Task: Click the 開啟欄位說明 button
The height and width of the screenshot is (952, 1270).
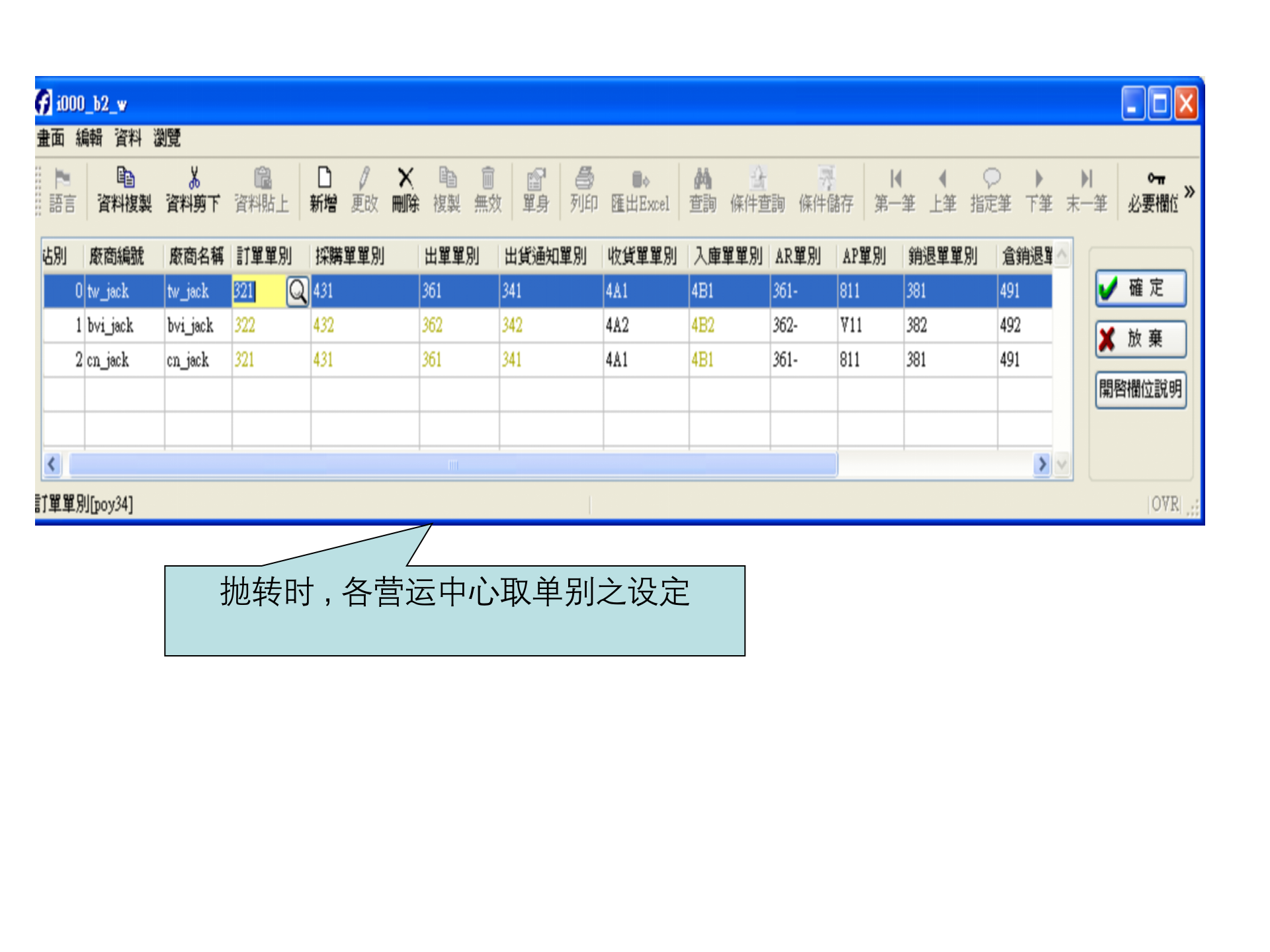Action: 1140,390
